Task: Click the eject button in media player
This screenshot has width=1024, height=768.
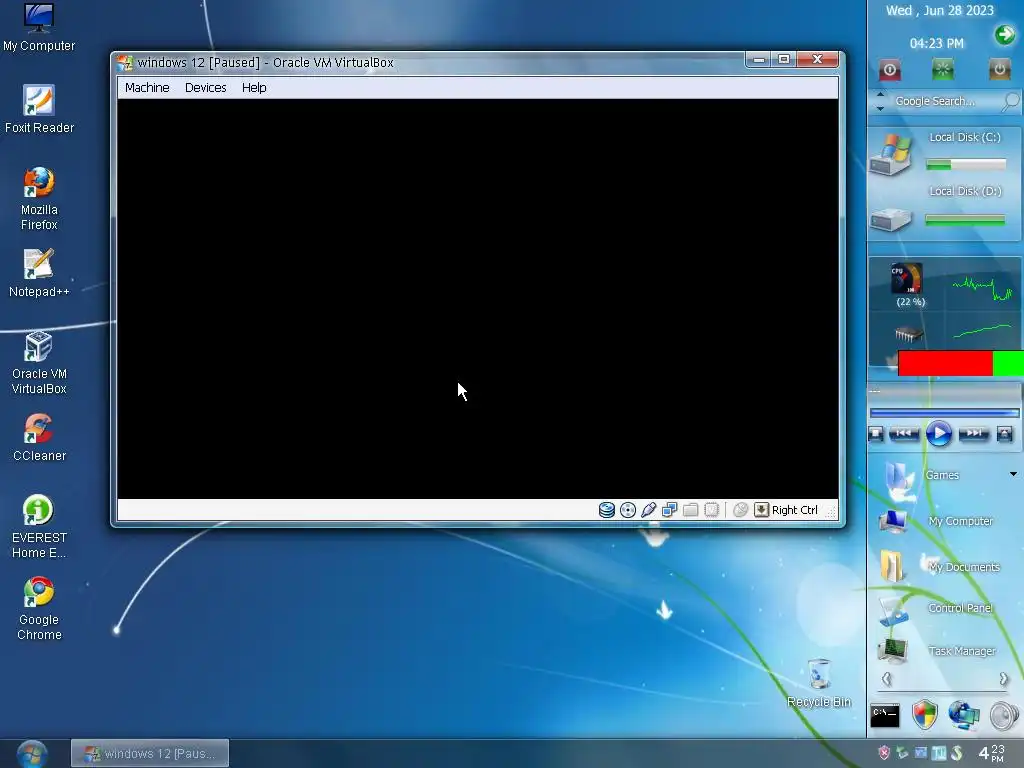Action: tap(1004, 434)
